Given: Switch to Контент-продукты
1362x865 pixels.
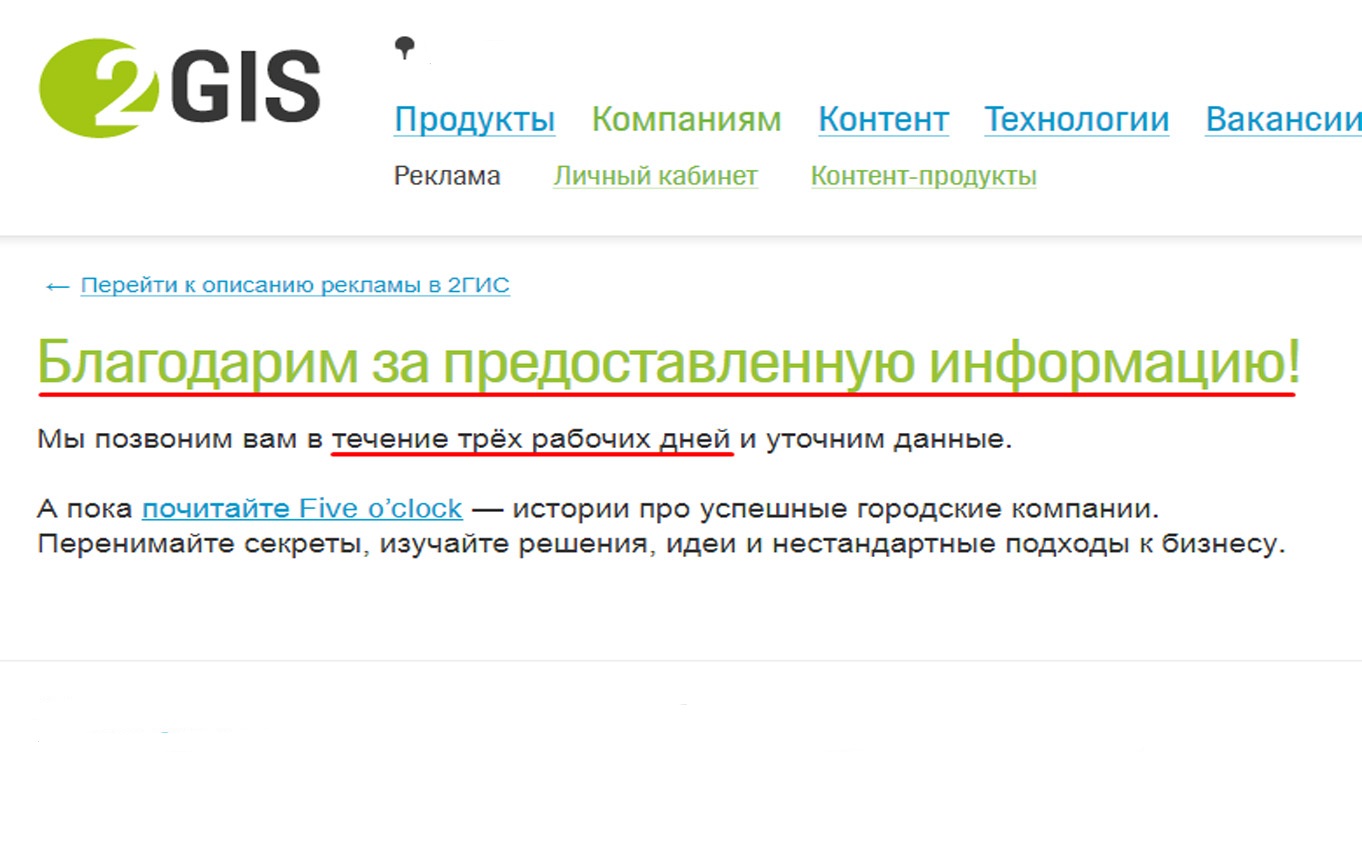Looking at the screenshot, I should click(923, 177).
